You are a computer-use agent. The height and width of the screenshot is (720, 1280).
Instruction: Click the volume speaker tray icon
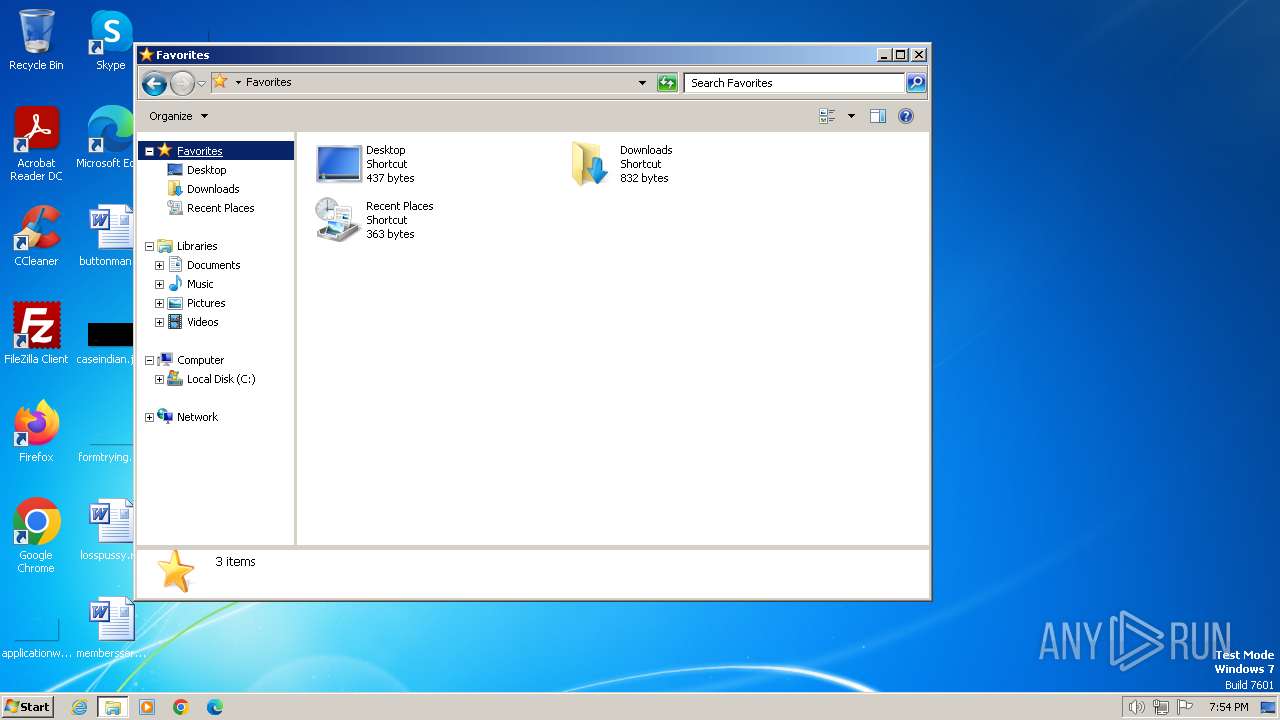(x=1136, y=707)
